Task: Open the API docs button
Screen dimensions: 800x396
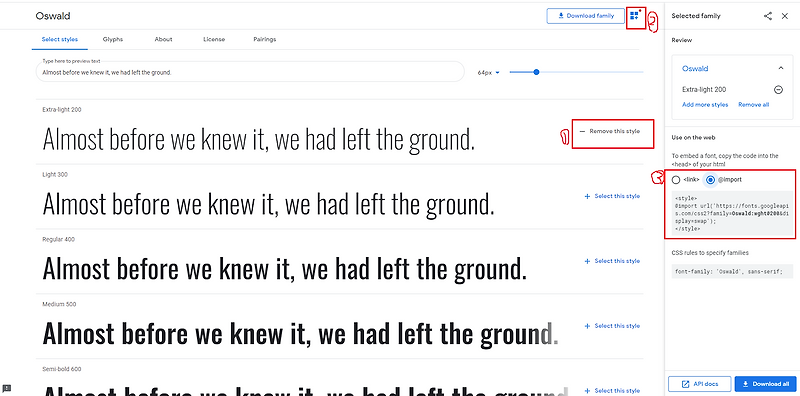Action: pos(700,384)
